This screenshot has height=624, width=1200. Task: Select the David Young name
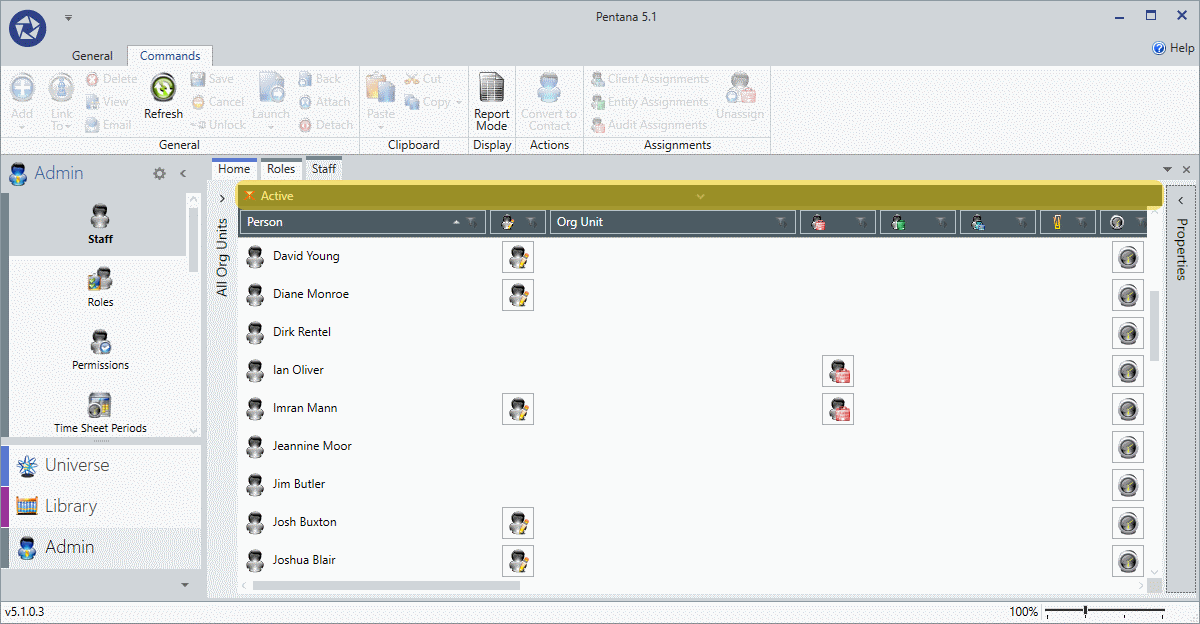[x=306, y=256]
